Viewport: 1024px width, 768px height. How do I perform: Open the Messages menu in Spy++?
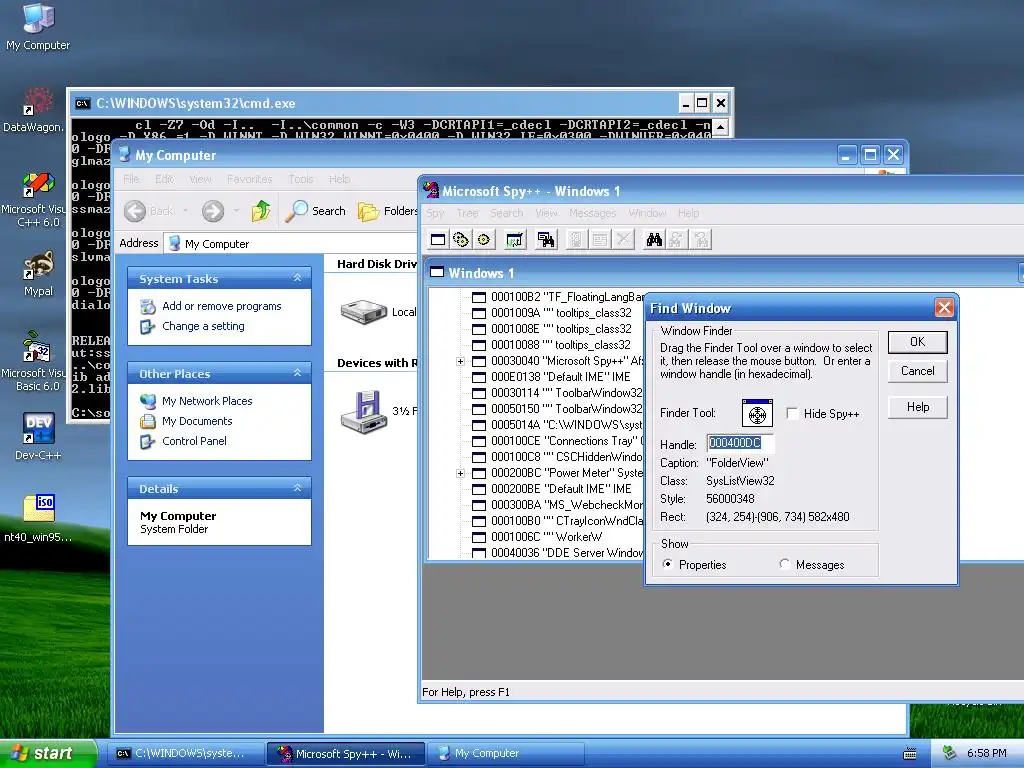[x=592, y=213]
